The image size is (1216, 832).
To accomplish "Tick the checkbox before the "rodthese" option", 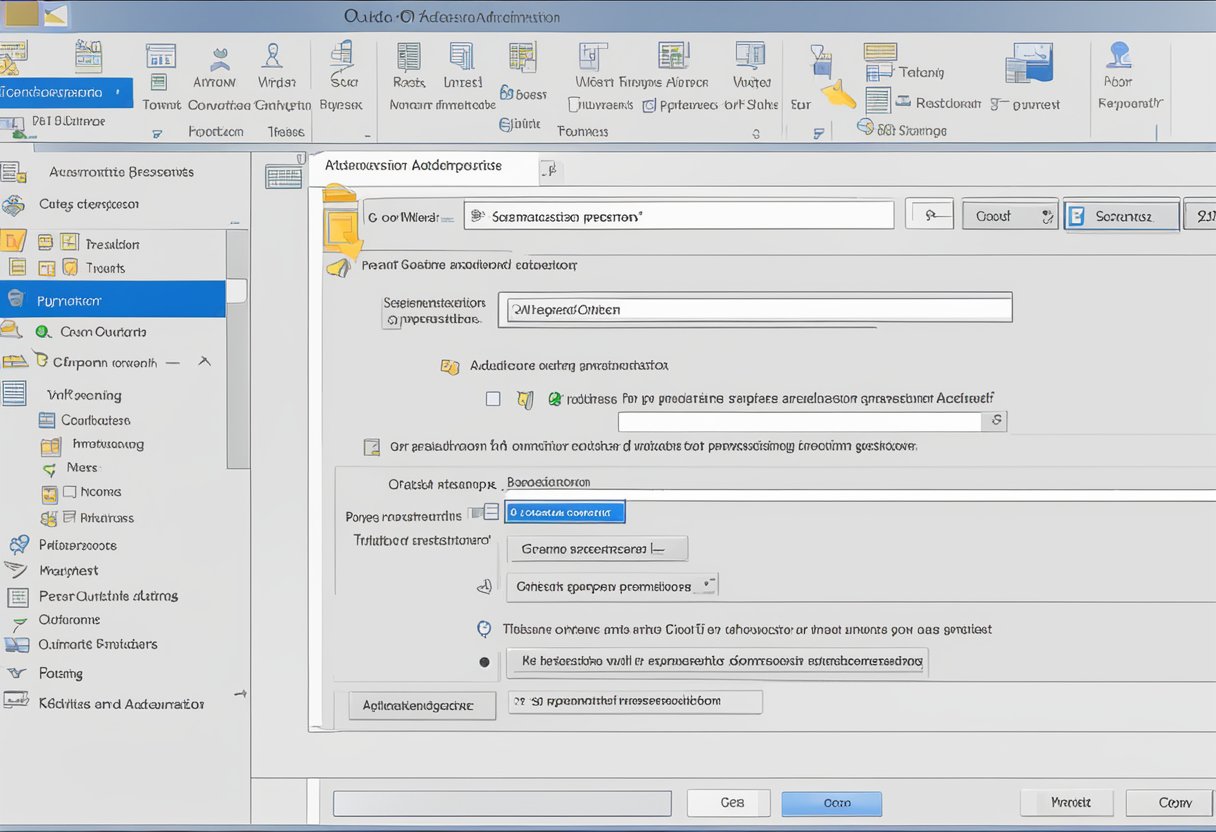I will 493,398.
